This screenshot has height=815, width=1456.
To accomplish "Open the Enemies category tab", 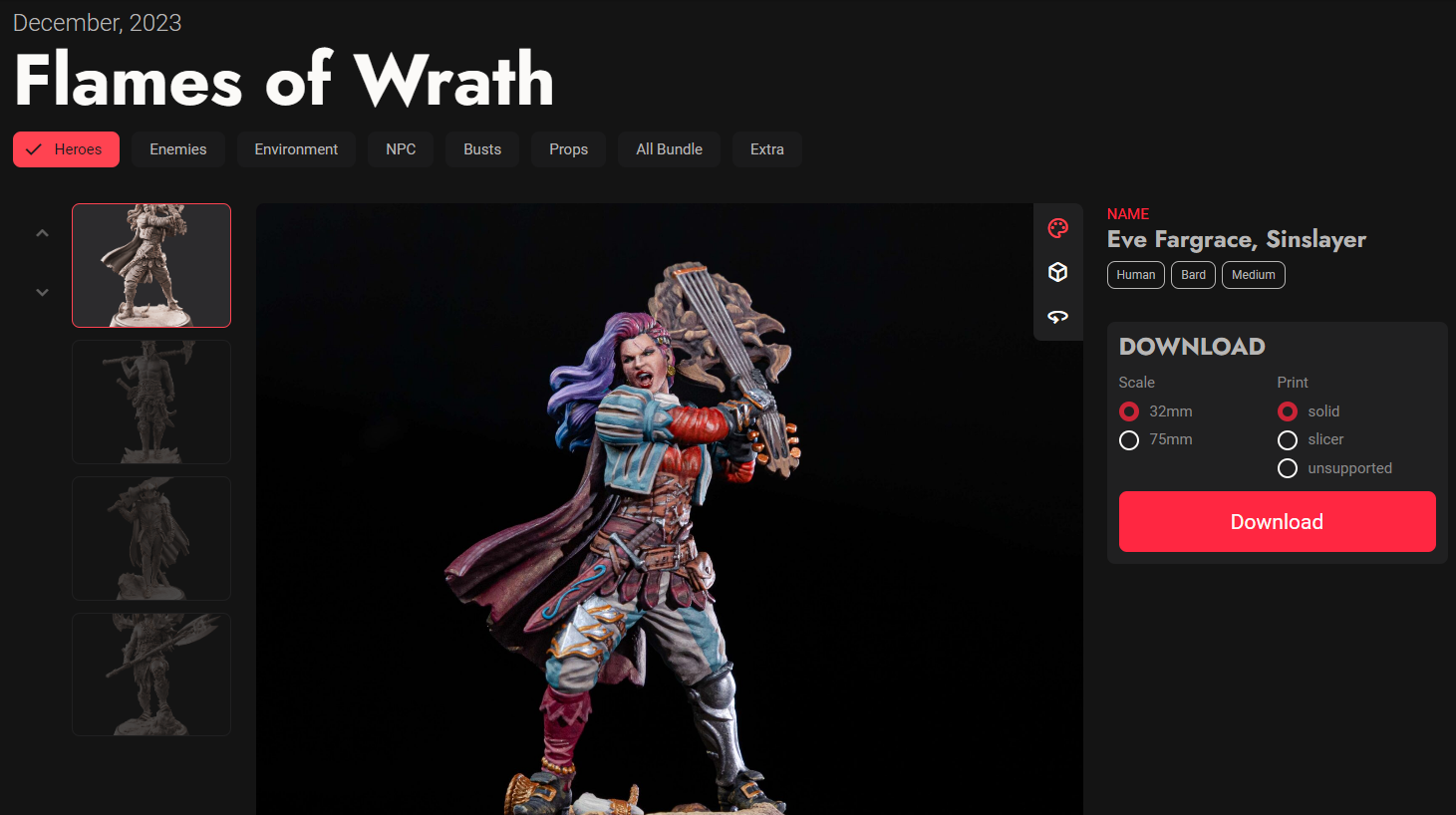I will [178, 149].
